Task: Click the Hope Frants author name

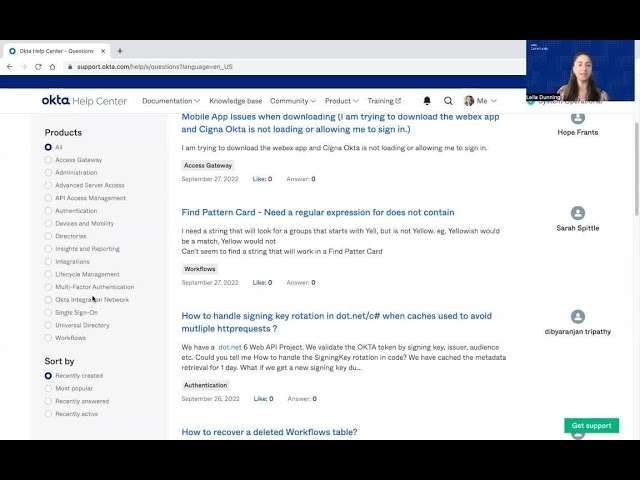Action: coord(578,132)
